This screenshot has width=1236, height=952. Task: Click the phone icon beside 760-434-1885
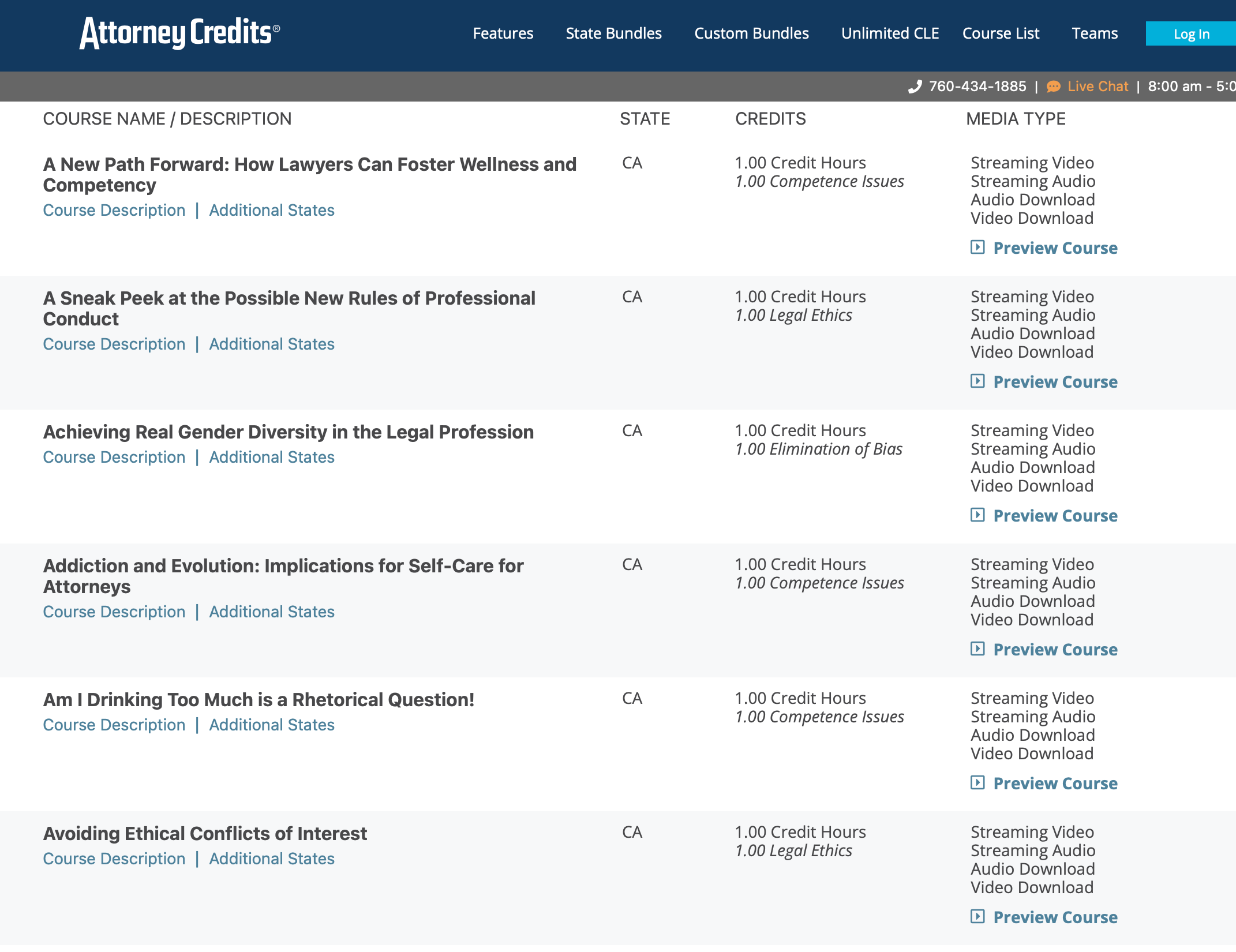915,87
